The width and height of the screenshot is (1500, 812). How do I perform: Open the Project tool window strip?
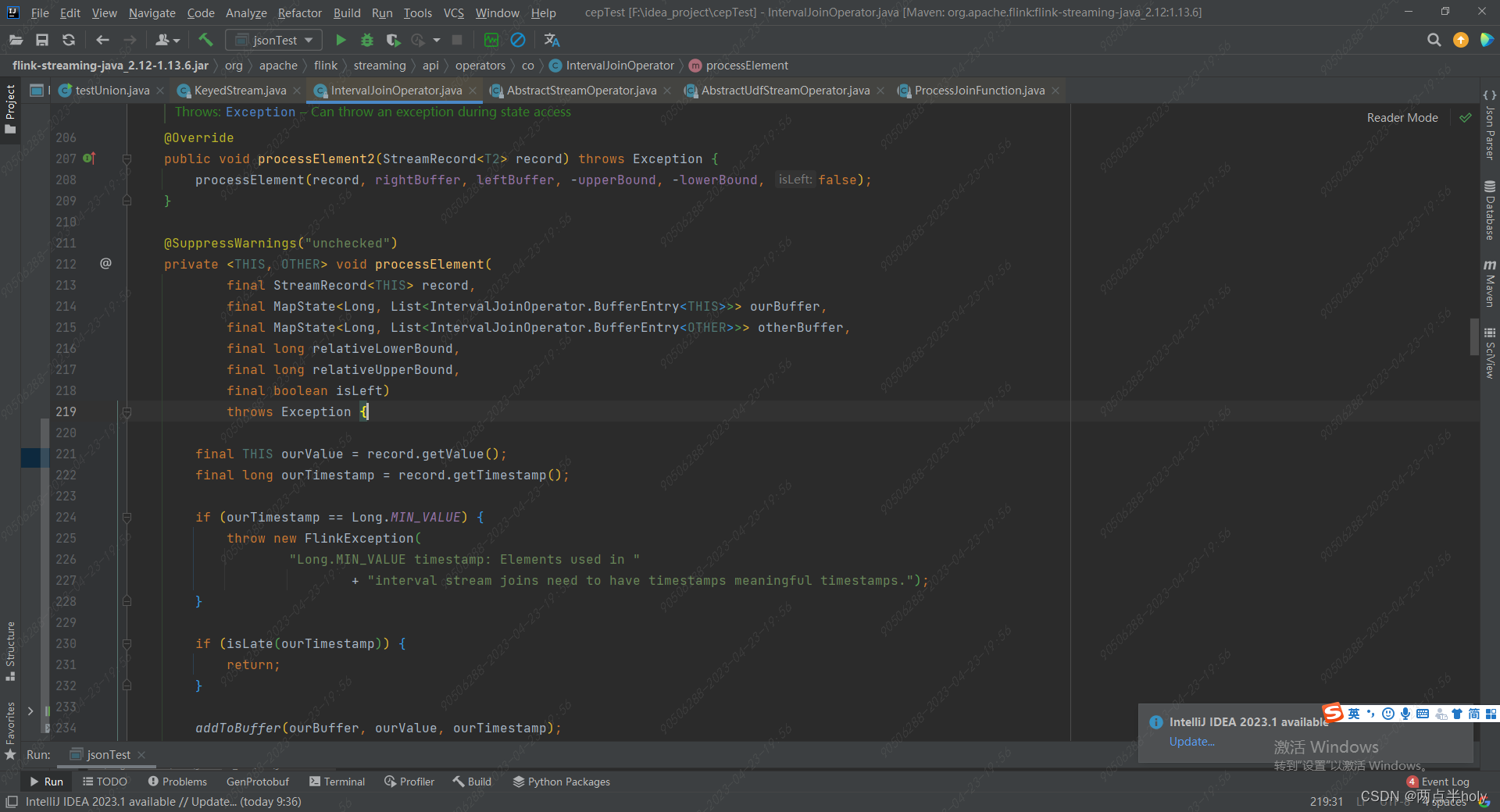[10, 109]
